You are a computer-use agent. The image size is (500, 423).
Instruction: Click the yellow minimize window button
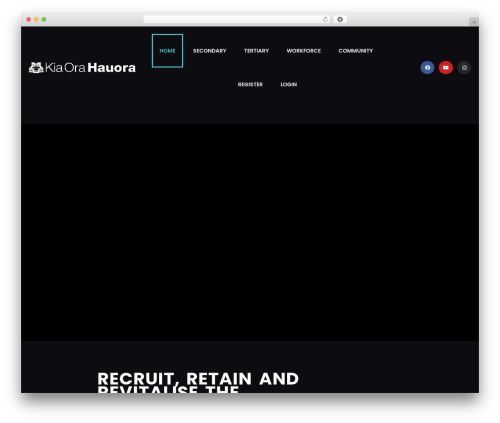click(36, 19)
